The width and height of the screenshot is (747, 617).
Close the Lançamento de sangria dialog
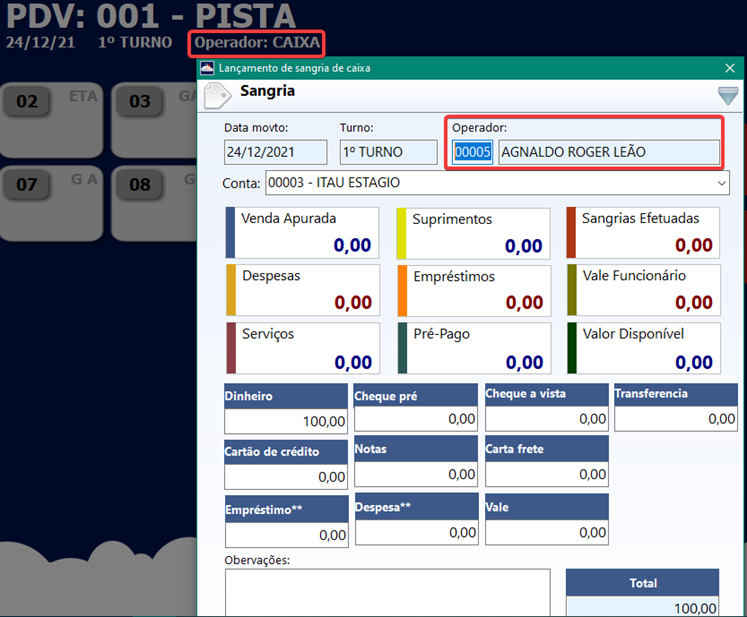(729, 68)
